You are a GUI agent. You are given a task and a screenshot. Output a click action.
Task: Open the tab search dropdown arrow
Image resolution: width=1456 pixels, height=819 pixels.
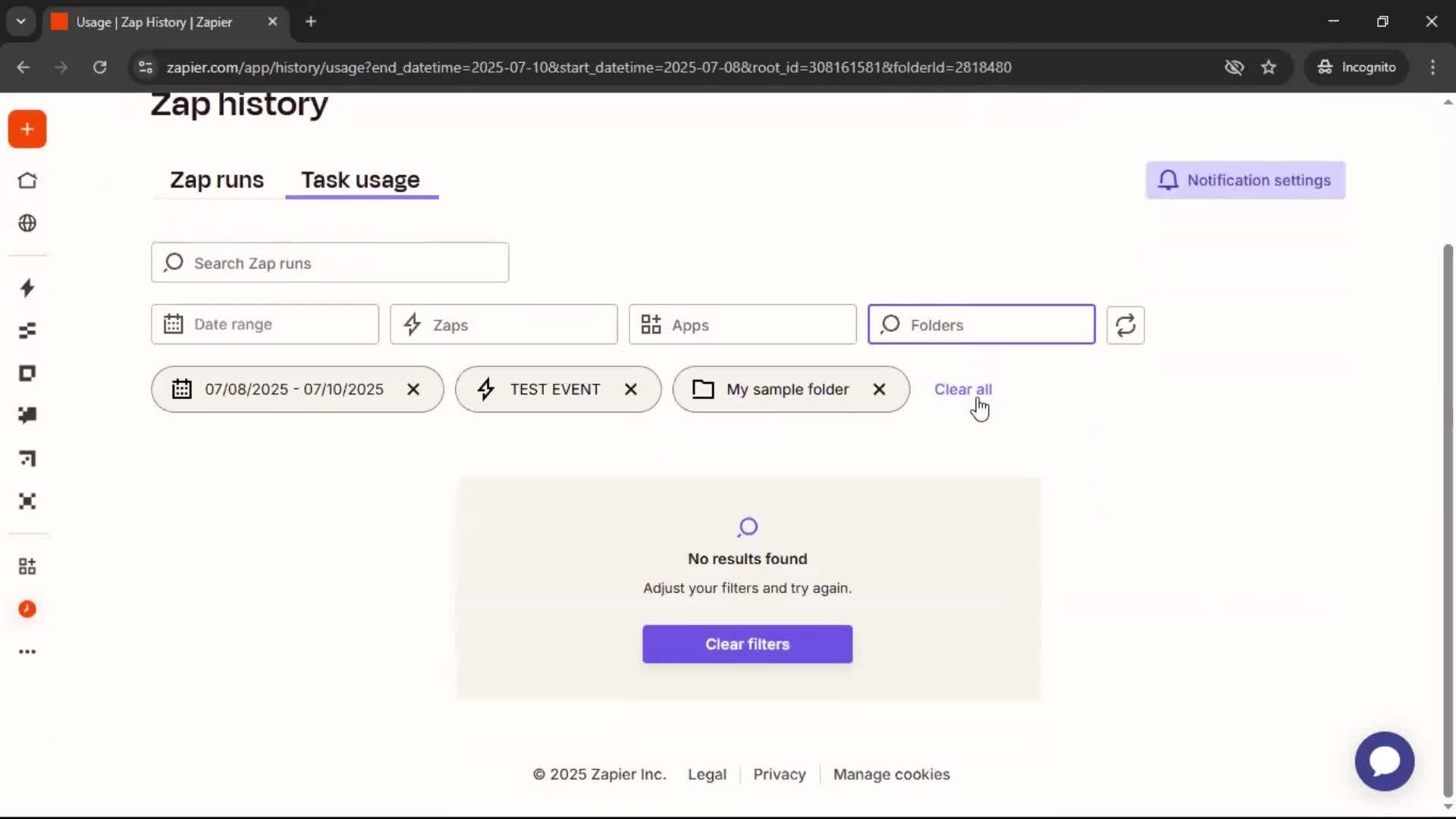point(21,21)
